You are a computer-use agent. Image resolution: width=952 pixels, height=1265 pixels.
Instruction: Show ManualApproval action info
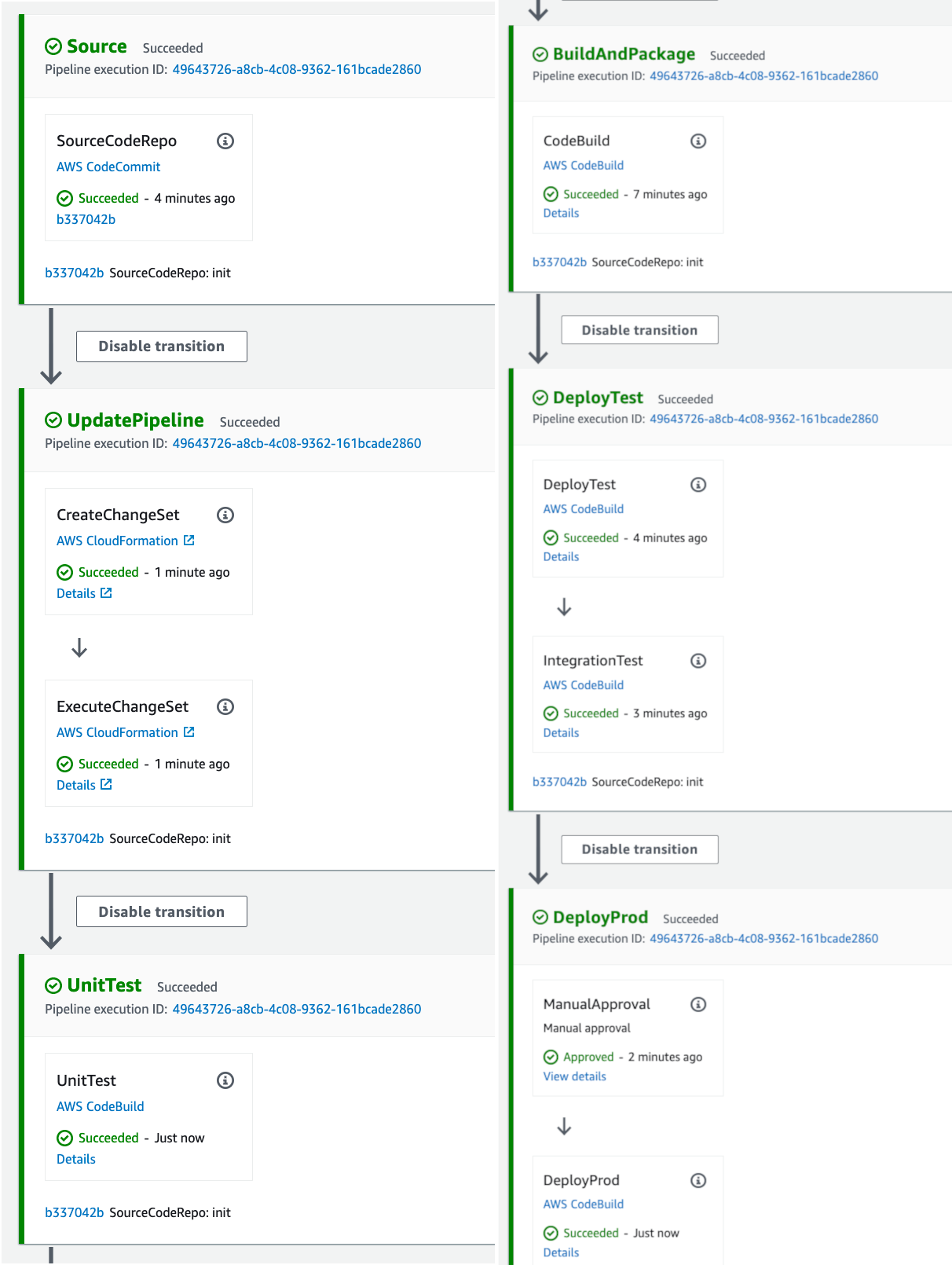pos(698,1005)
